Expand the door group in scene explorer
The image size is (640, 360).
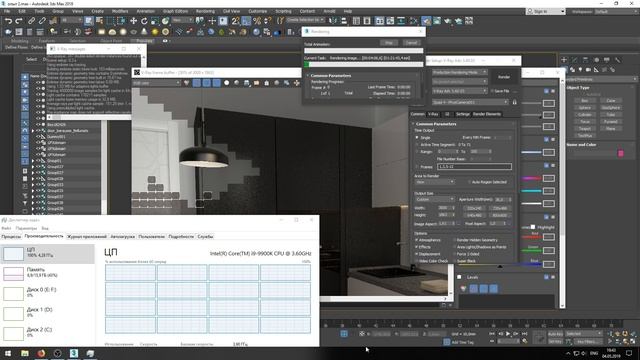click(33, 131)
